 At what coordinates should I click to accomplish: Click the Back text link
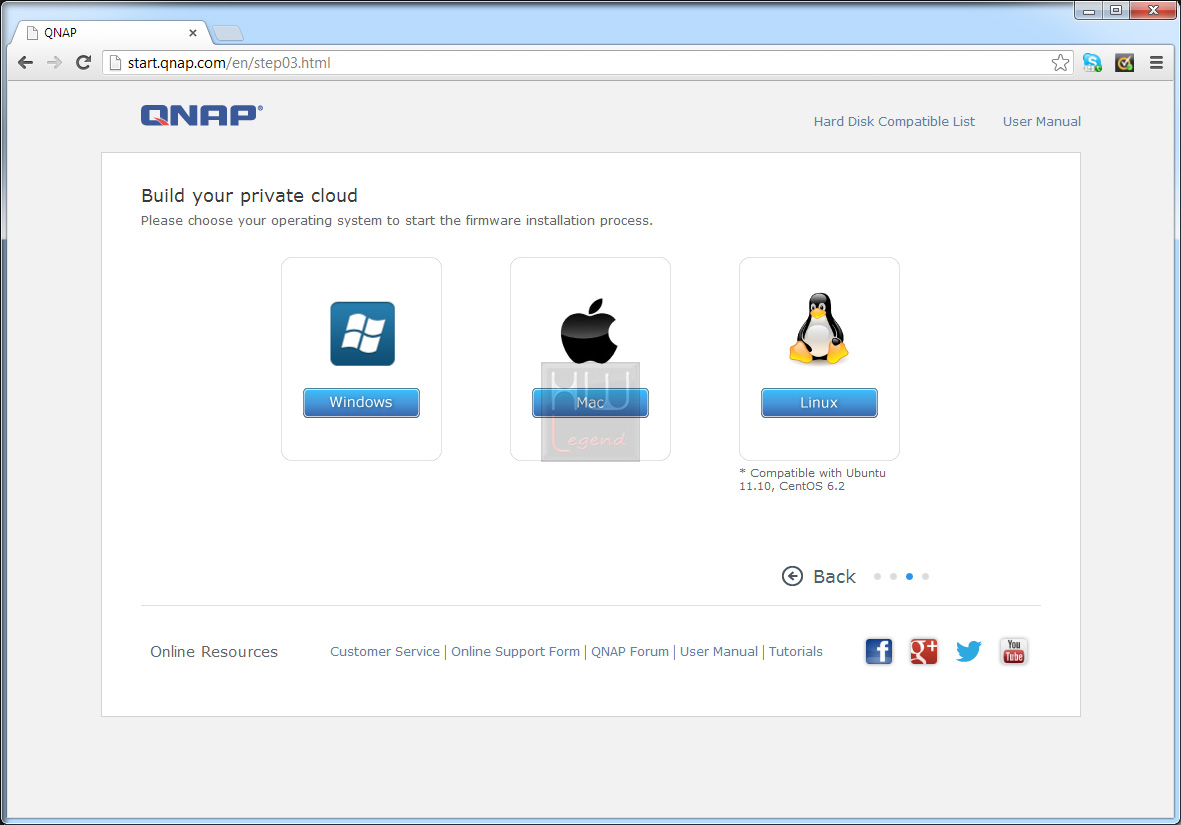pos(835,576)
